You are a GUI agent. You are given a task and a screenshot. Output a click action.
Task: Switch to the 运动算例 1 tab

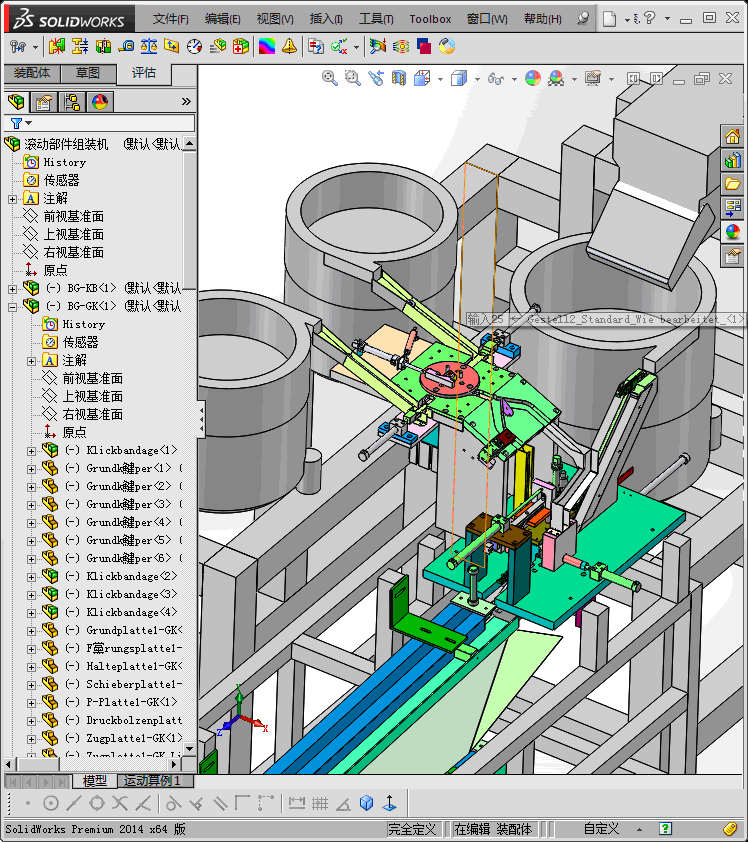(152, 781)
